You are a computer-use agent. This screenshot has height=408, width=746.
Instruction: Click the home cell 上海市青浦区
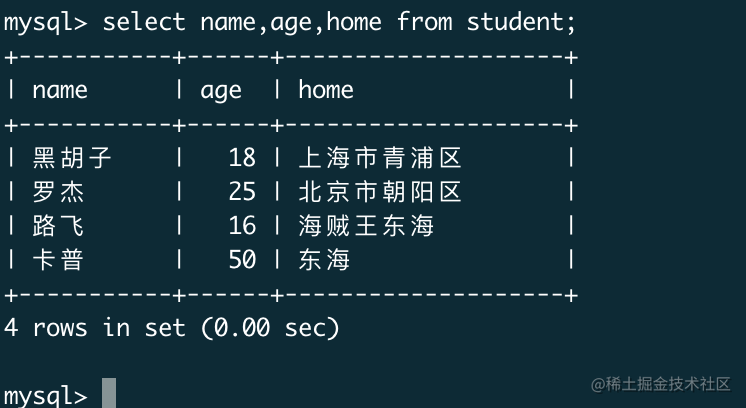380,158
